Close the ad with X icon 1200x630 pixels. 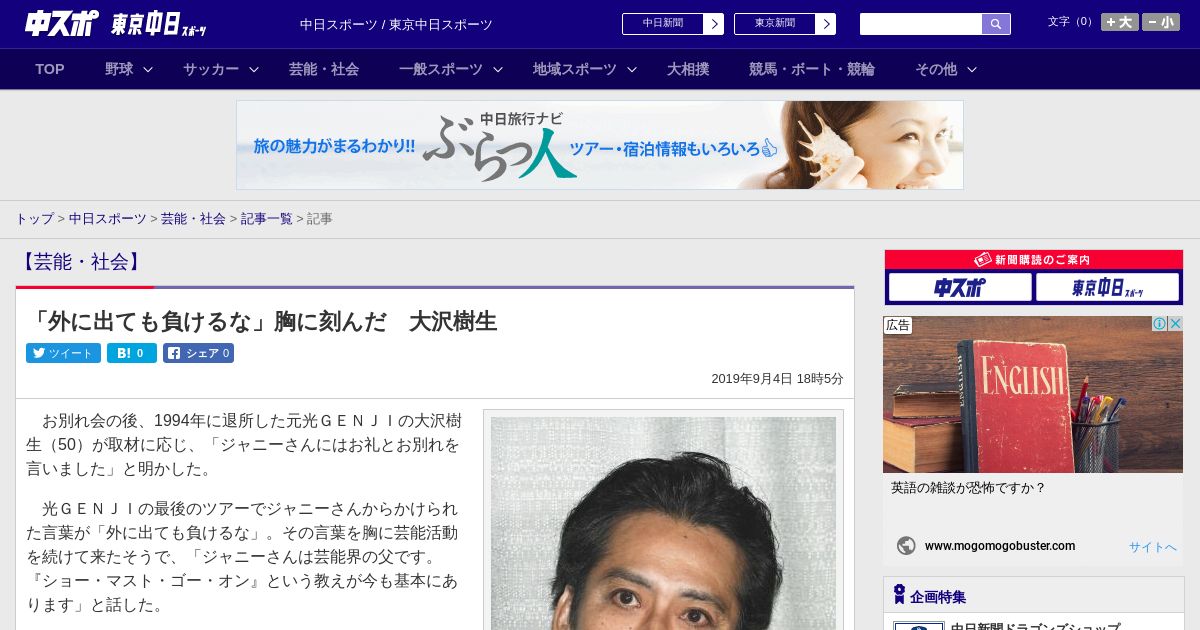click(1176, 324)
